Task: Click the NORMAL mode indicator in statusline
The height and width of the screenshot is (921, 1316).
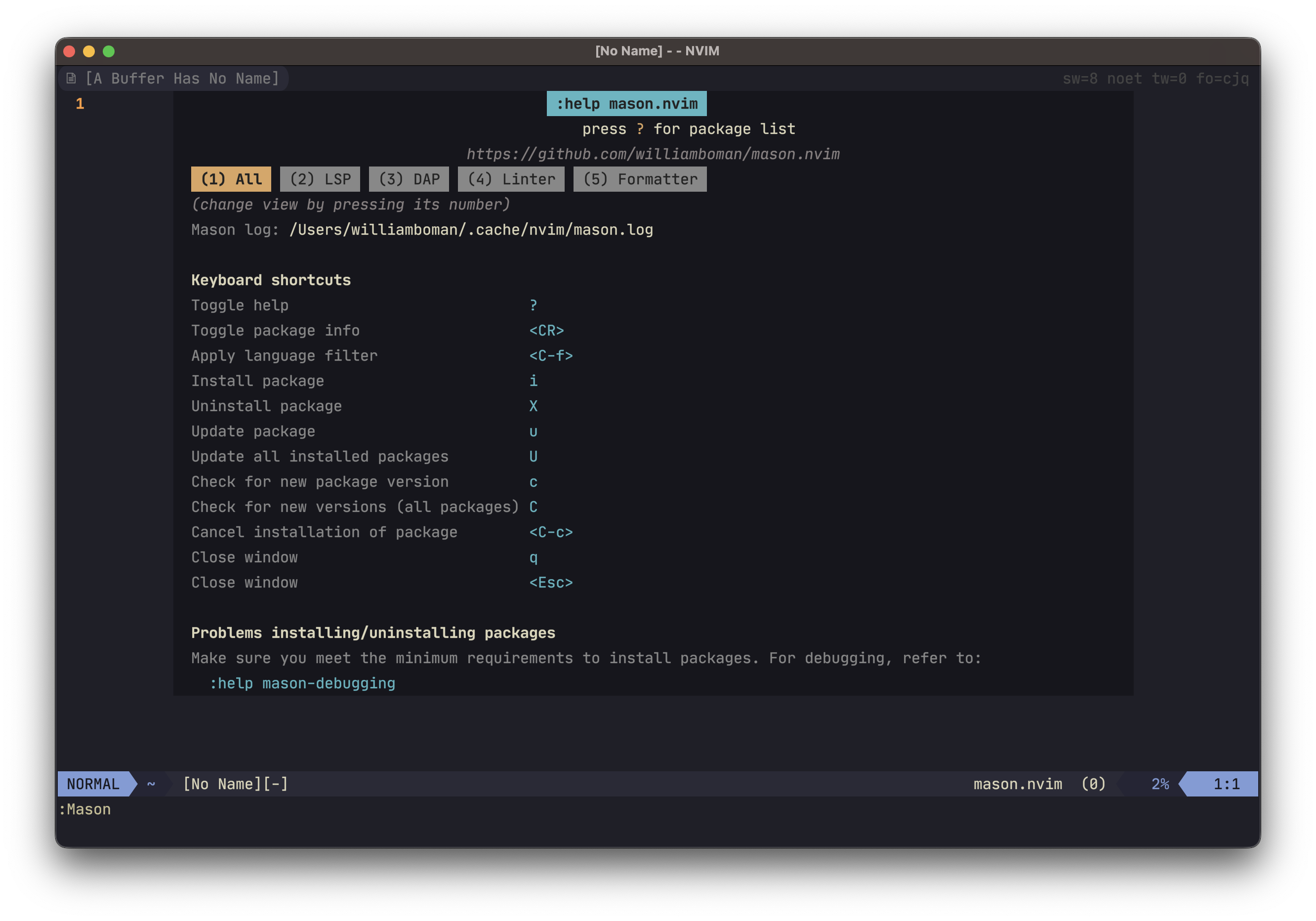Action: [93, 784]
